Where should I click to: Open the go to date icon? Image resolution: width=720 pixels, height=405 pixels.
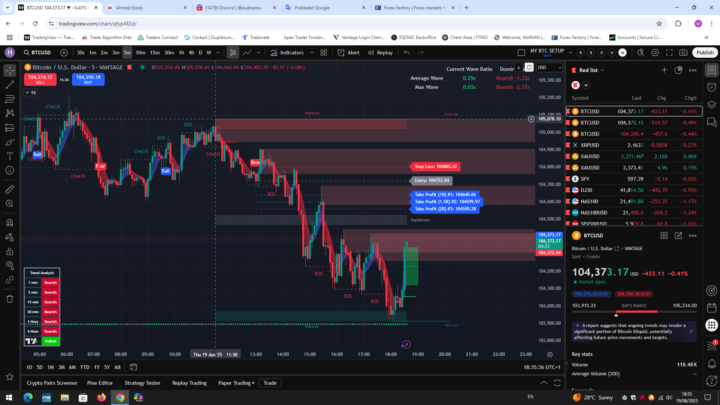[133, 367]
